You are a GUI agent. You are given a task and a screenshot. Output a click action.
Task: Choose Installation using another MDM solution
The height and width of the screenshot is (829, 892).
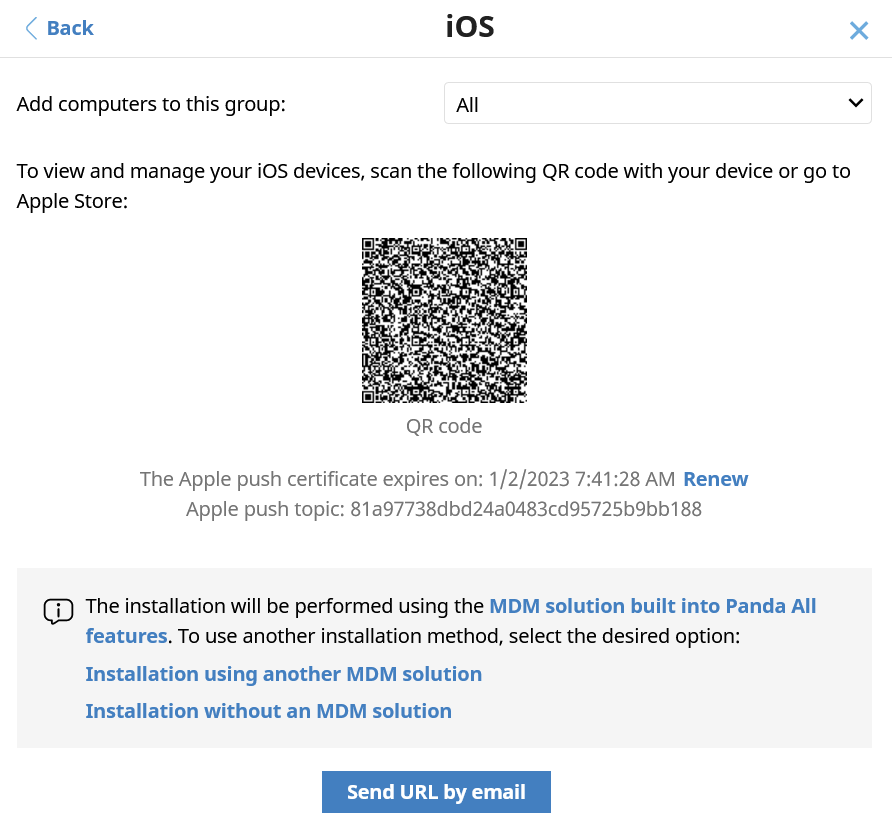283,674
